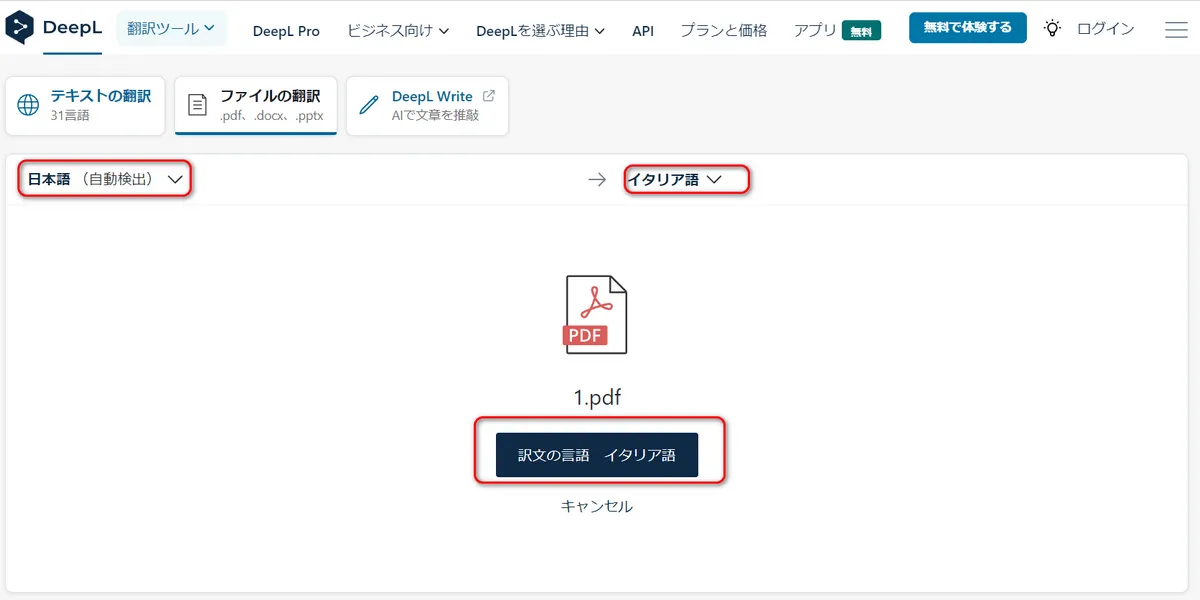Click the 1.pdf file name

[x=597, y=398]
